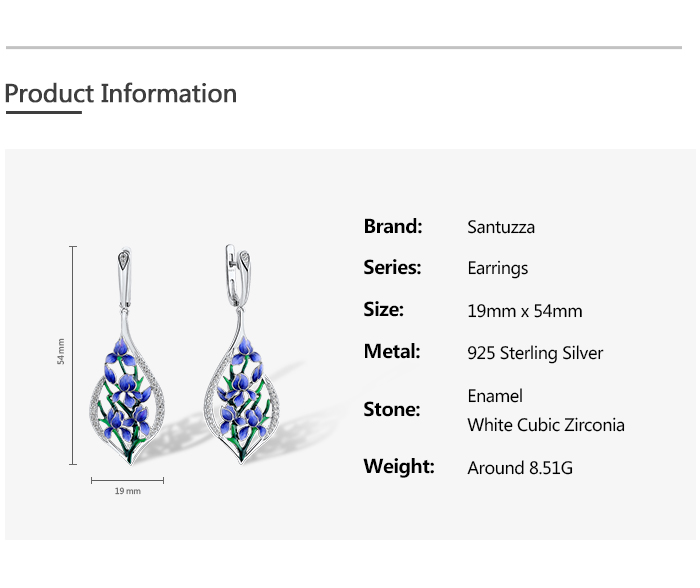Screen dimensions: 700x588
Task: Click the dark underline beneath Product Information
Action: pos(43,113)
